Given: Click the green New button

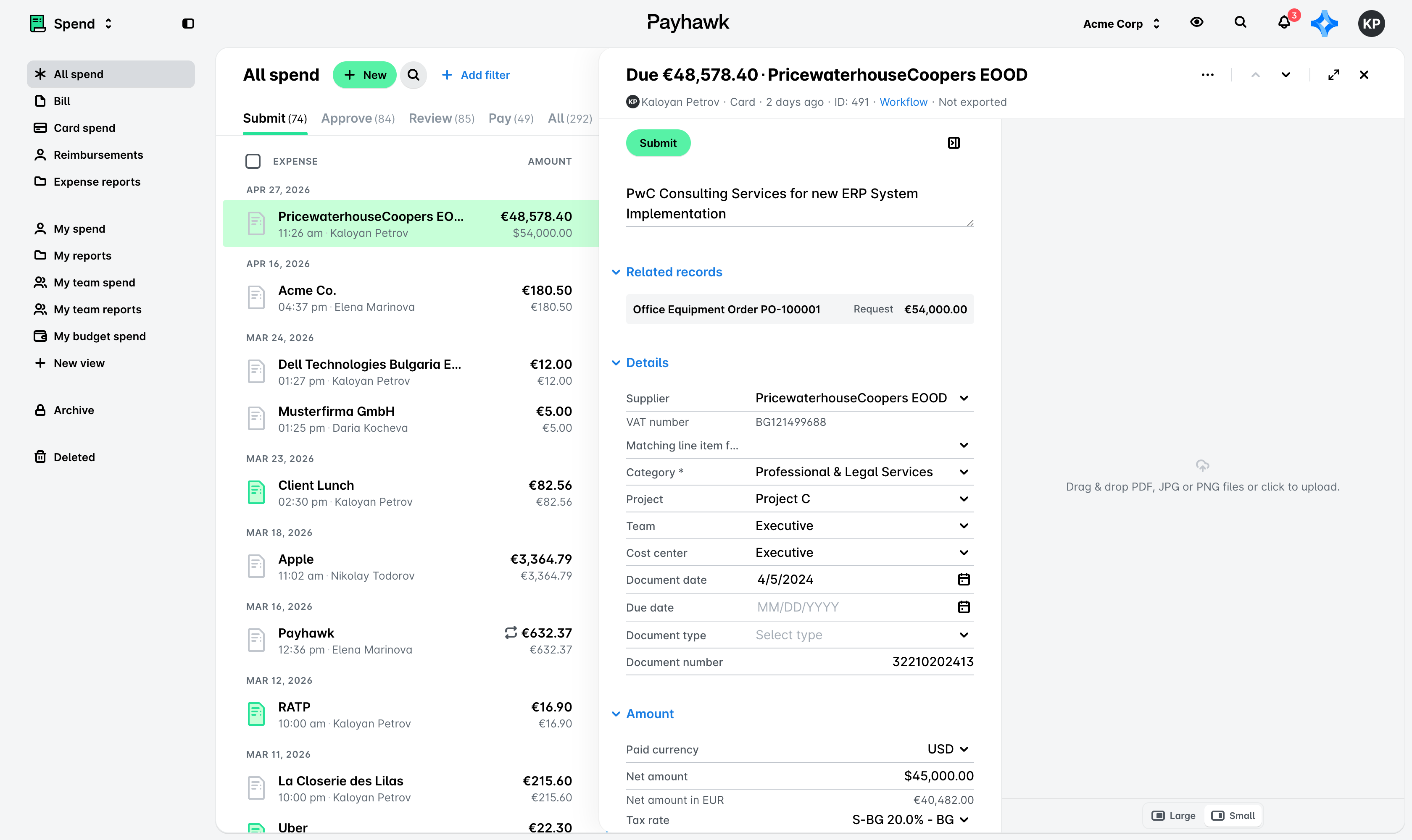Looking at the screenshot, I should coord(364,75).
